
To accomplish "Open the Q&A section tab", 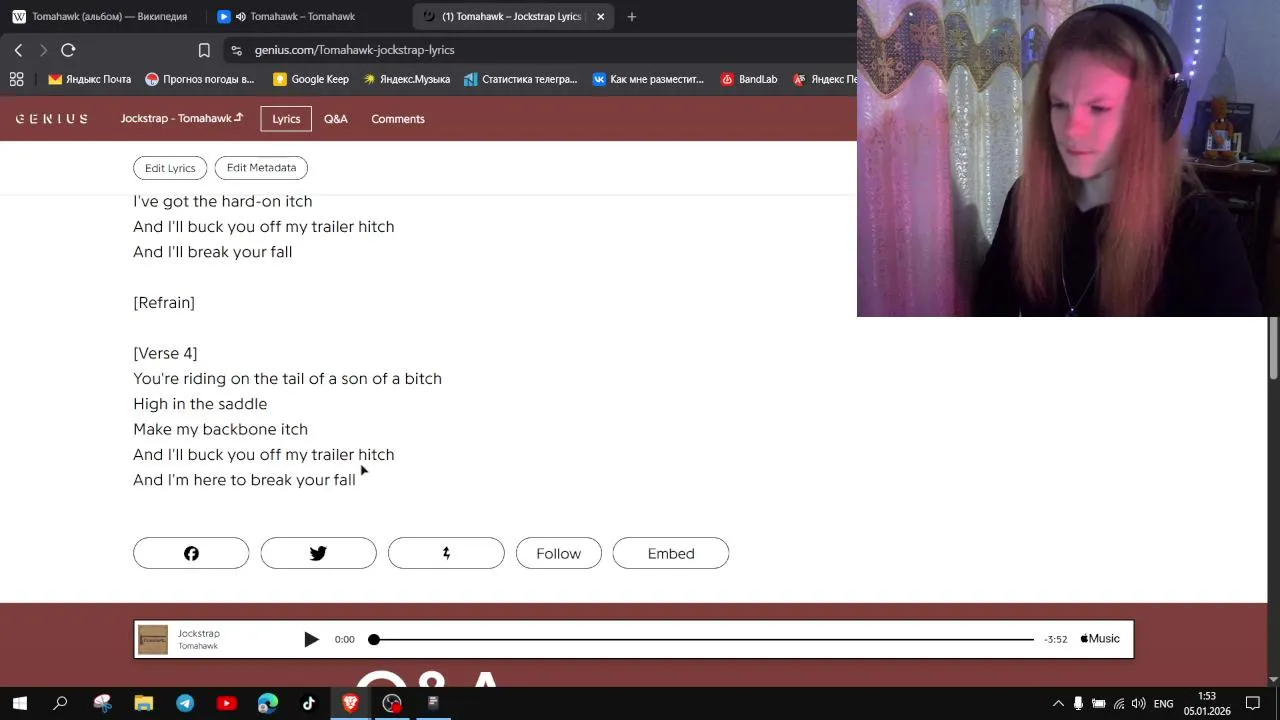I will tap(336, 119).
